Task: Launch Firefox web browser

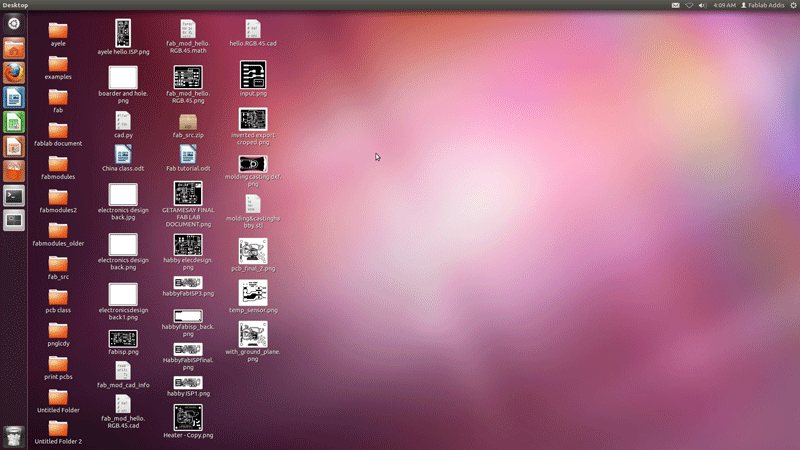Action: point(14,72)
